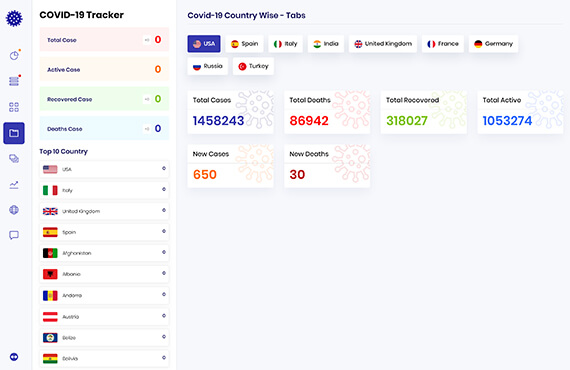Click the Belize flag icon
570x370 pixels.
(50, 338)
